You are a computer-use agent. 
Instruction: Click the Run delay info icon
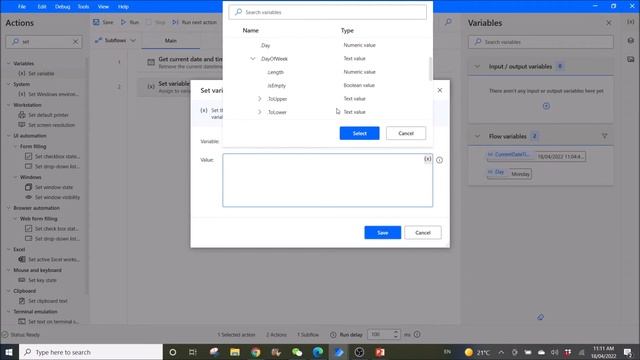[x=417, y=334]
